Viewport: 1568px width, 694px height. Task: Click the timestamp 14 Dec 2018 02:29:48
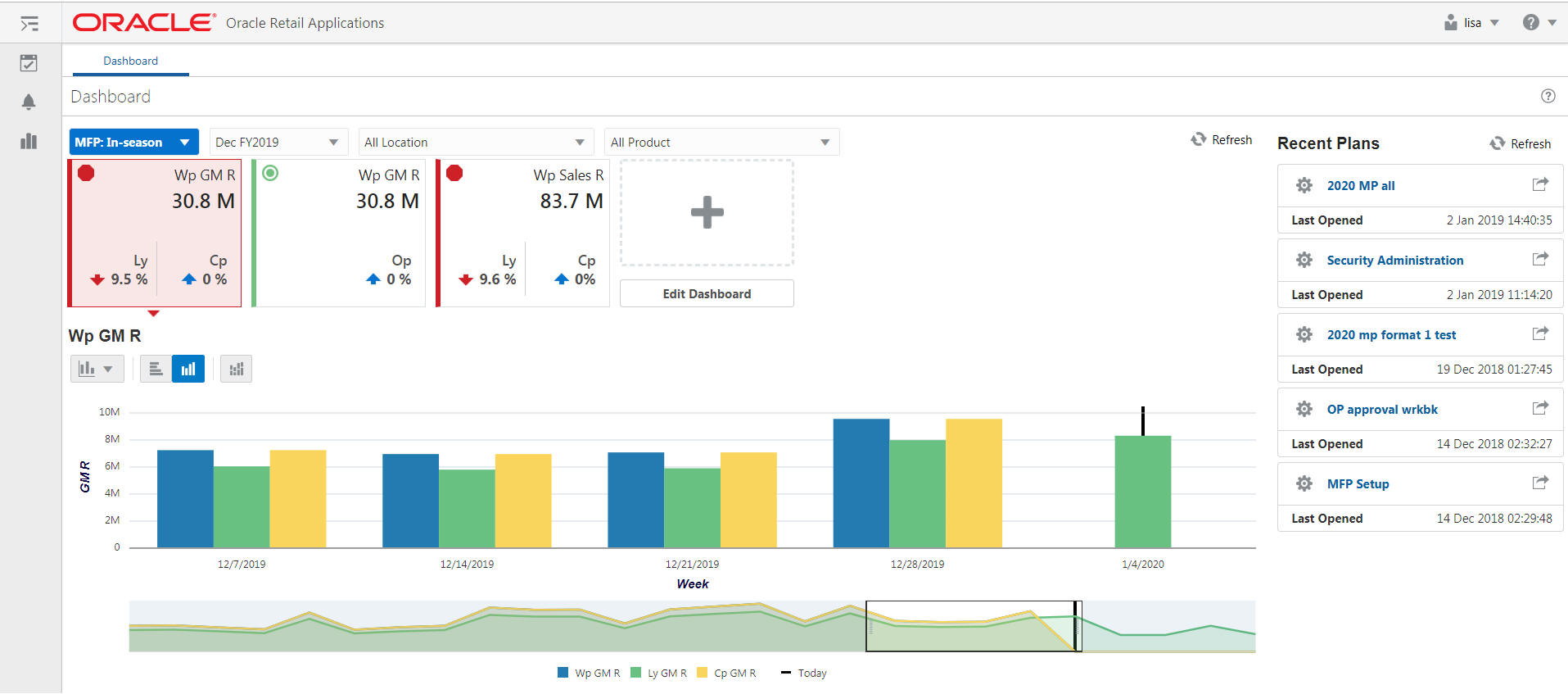[1494, 519]
